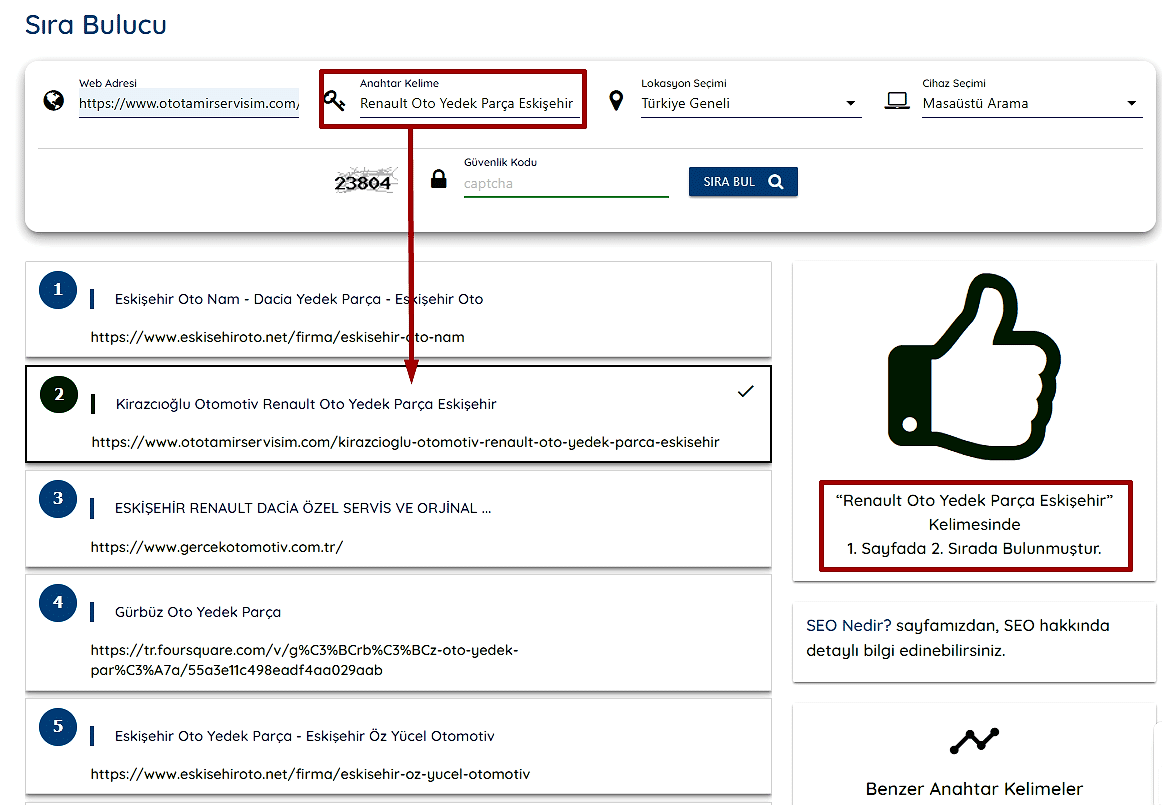Click into the captcha input field
This screenshot has height=805, width=1162.
click(x=565, y=184)
